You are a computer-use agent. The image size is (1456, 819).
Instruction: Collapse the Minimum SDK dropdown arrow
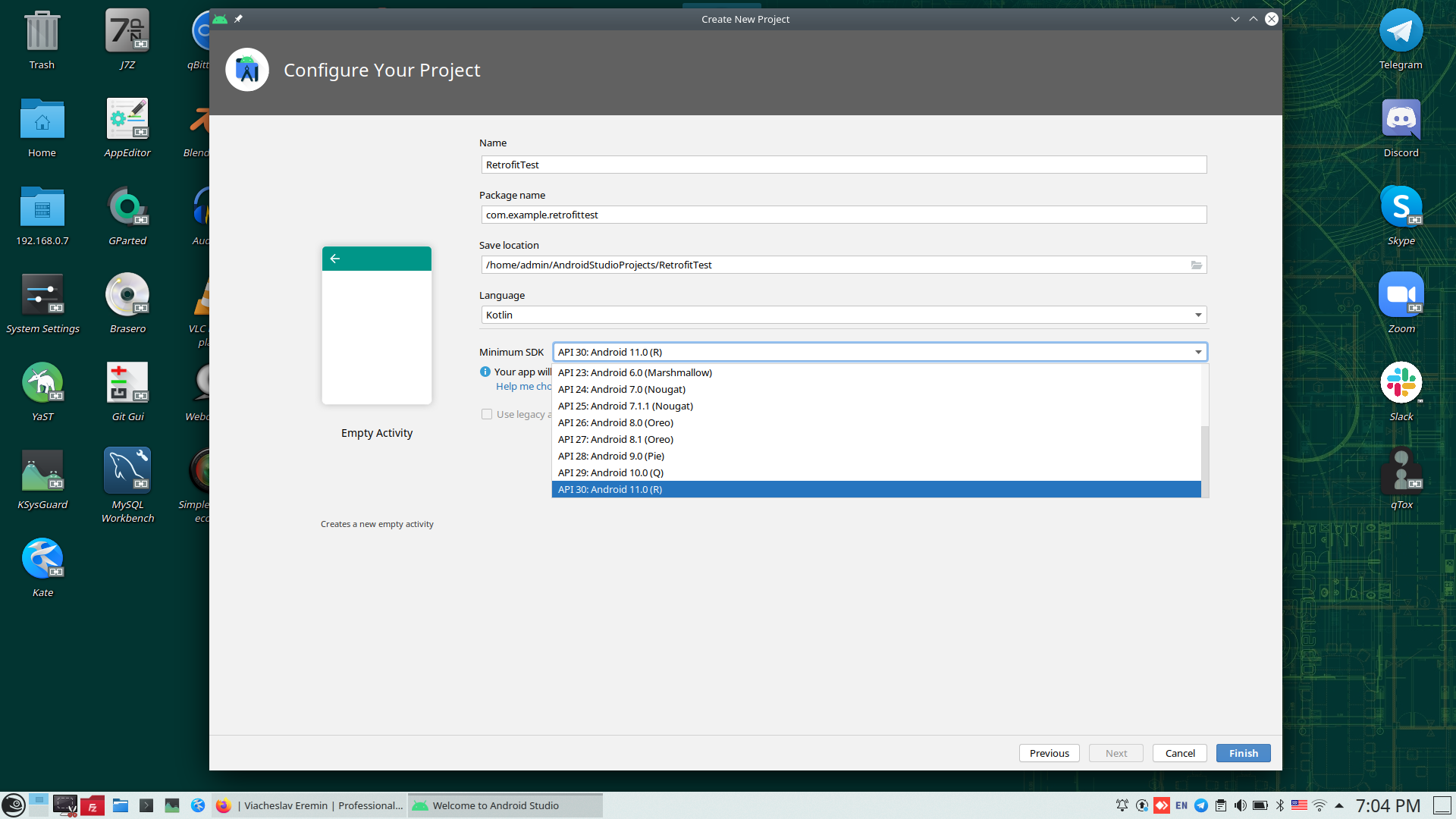click(1198, 352)
